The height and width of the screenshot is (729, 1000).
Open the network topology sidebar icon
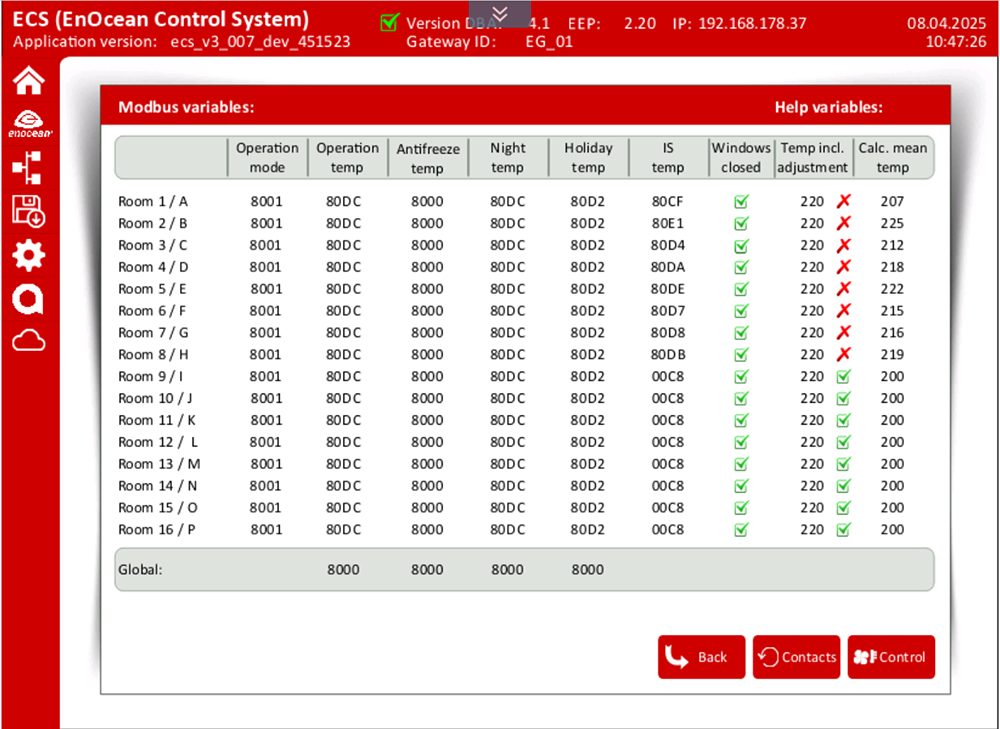28,168
